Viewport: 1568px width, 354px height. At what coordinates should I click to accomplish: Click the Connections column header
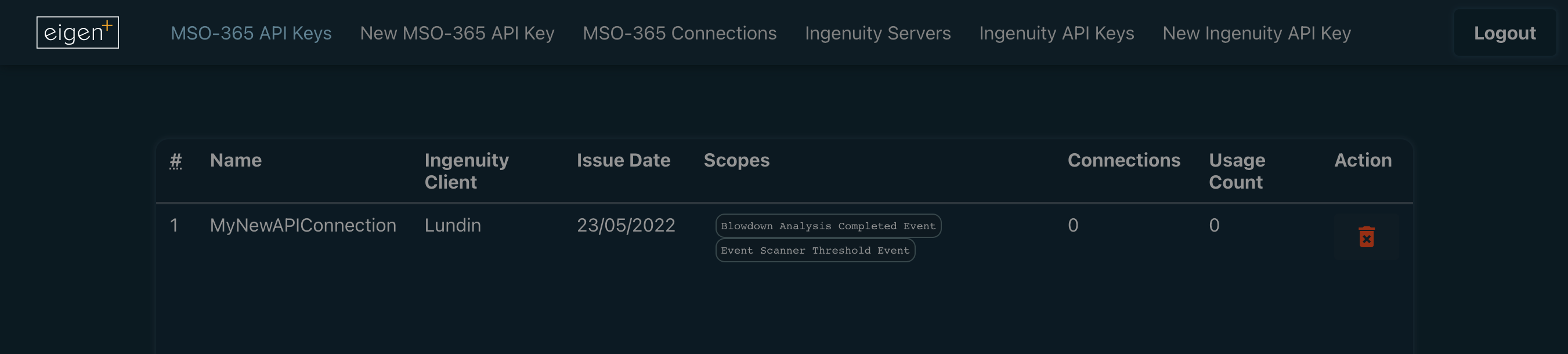[x=1123, y=160]
